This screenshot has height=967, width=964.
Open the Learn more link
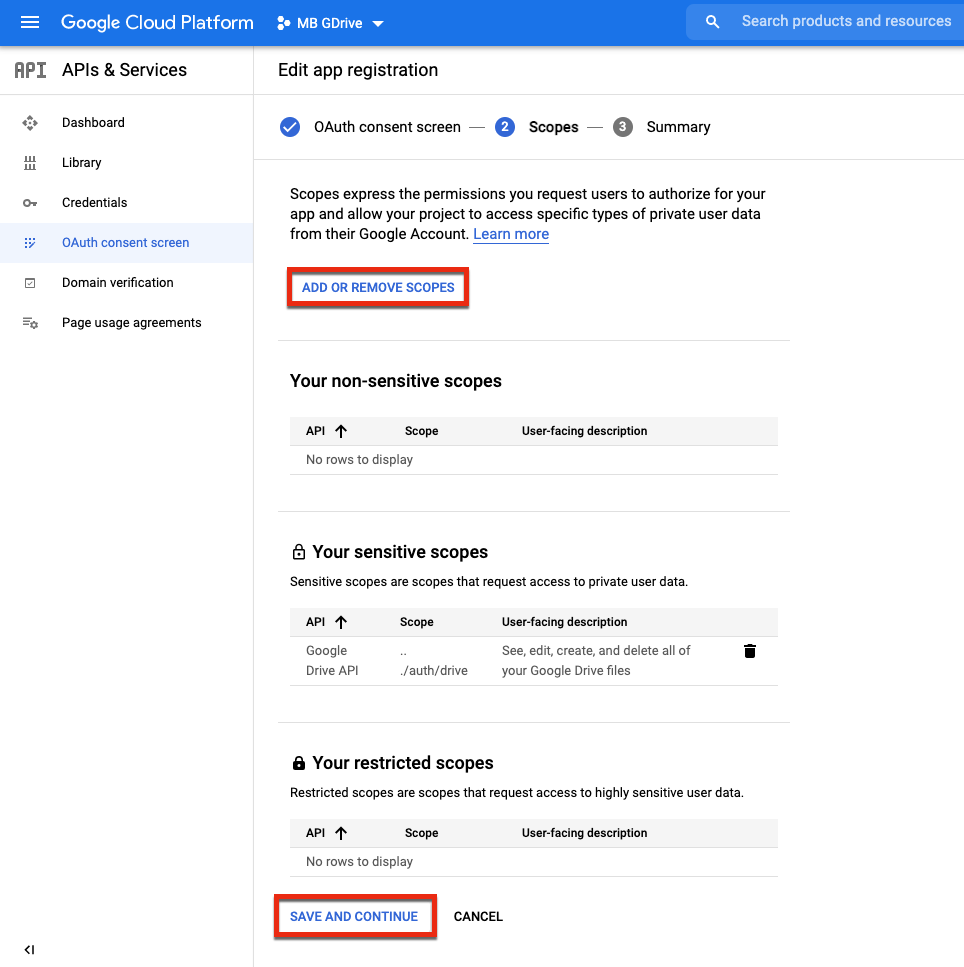(x=511, y=234)
